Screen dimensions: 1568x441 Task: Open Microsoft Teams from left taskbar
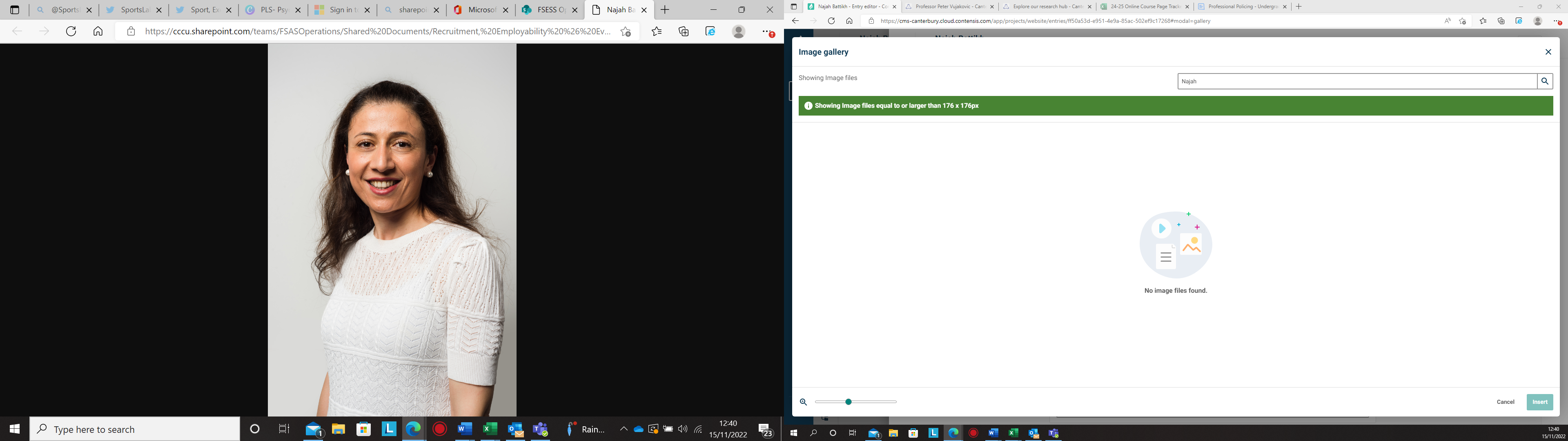[x=540, y=430]
